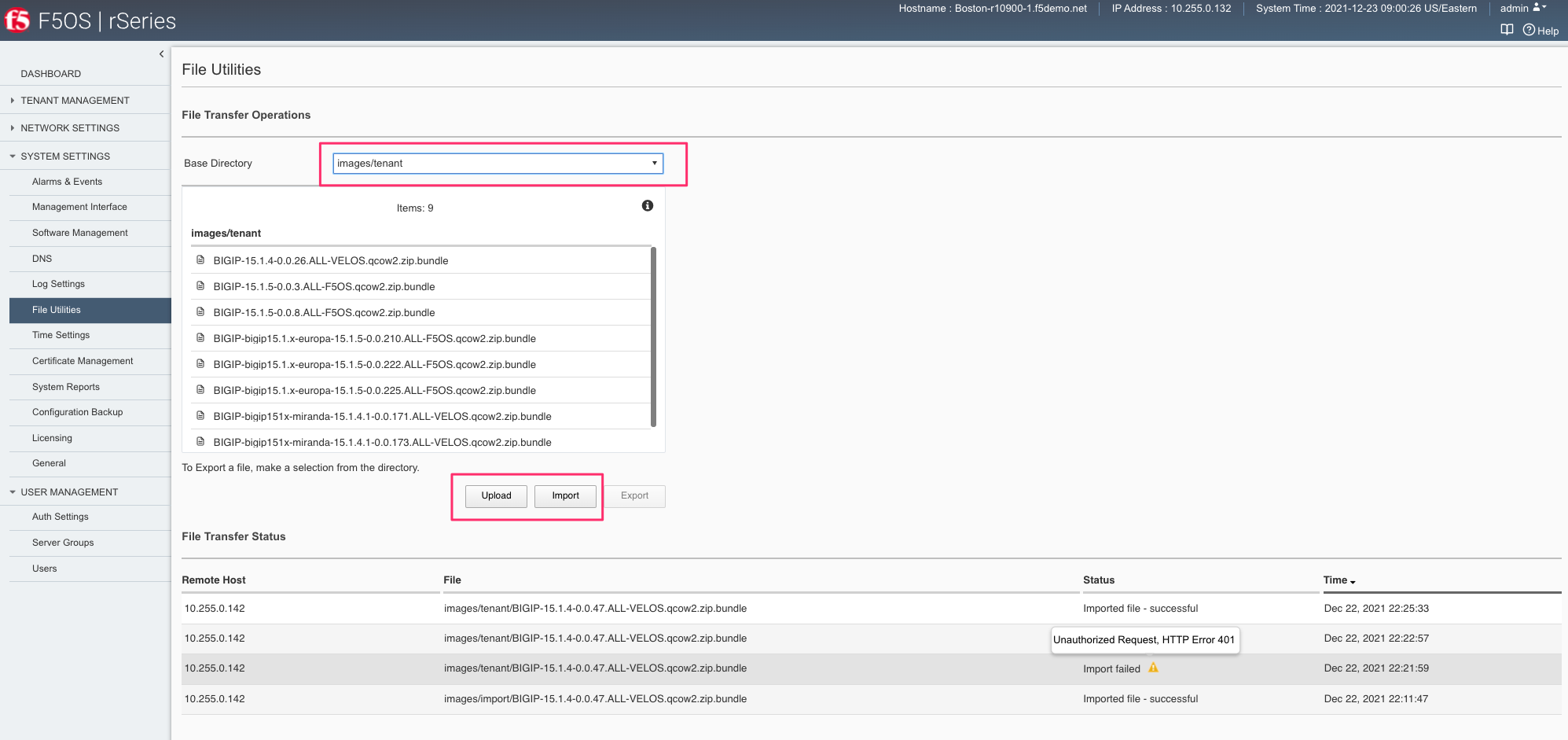Image resolution: width=1568 pixels, height=740 pixels.
Task: Sort by Status column header
Action: click(x=1099, y=580)
